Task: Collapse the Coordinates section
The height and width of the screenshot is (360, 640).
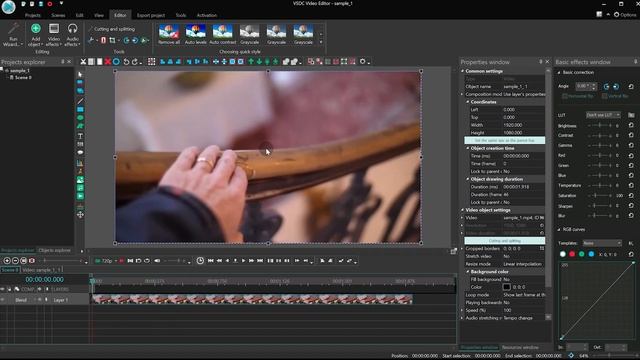Action: (x=468, y=102)
